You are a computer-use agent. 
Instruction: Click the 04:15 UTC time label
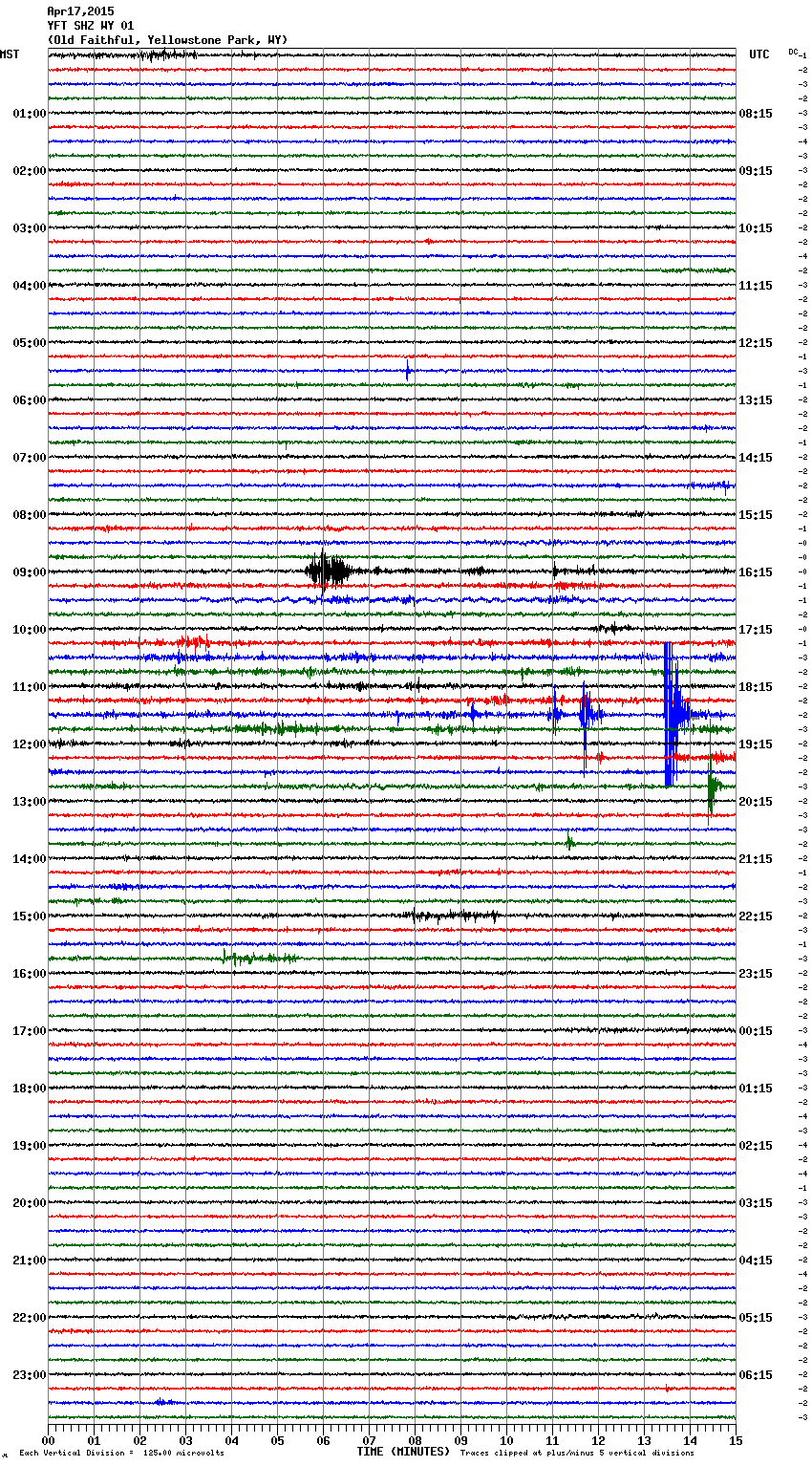click(756, 1261)
